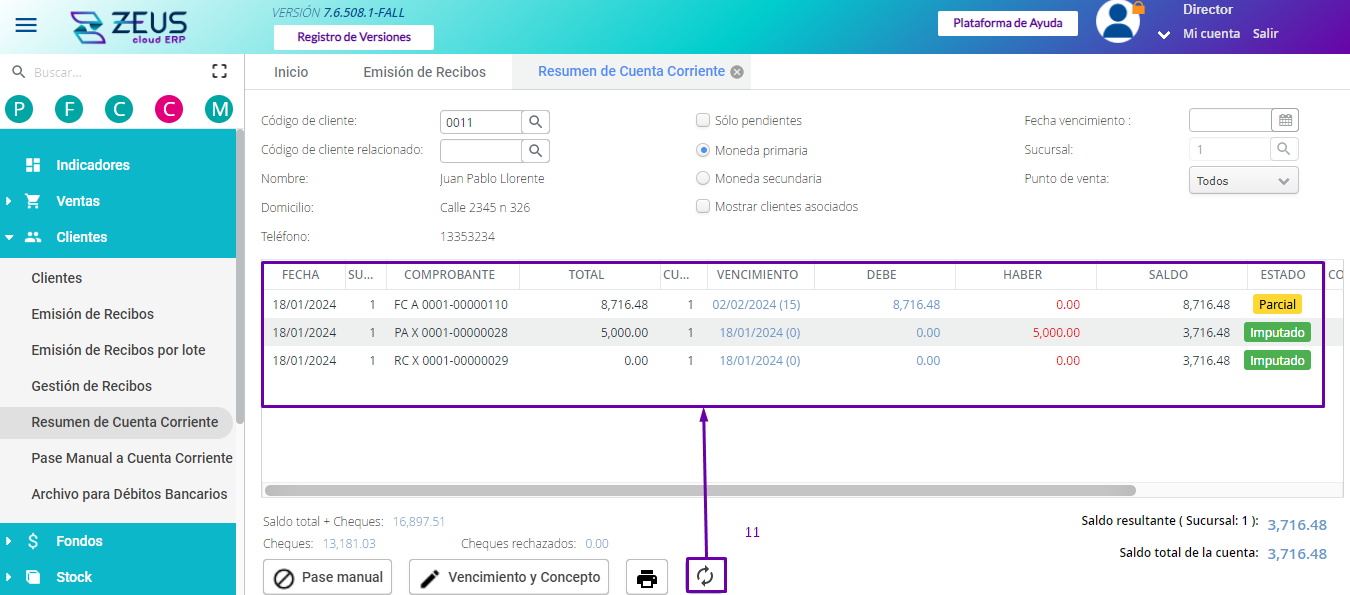
Task: Click the Parcial status badge
Action: (x=1277, y=304)
